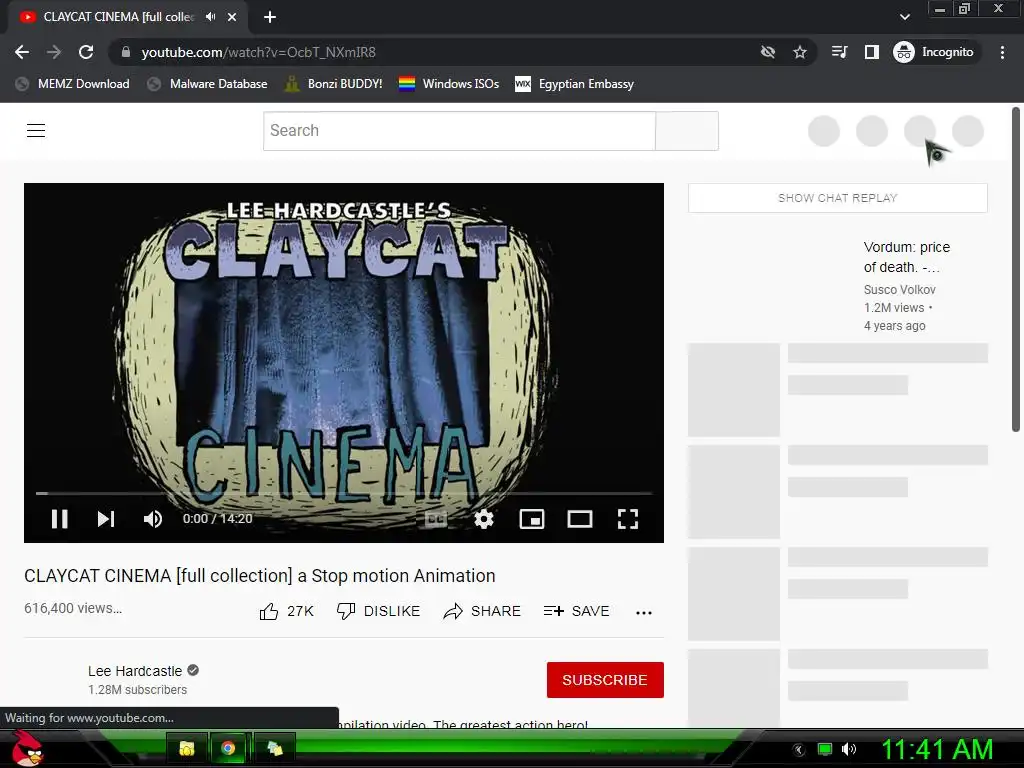
Task: Open the YouTube hamburger guide menu
Action: click(x=36, y=131)
